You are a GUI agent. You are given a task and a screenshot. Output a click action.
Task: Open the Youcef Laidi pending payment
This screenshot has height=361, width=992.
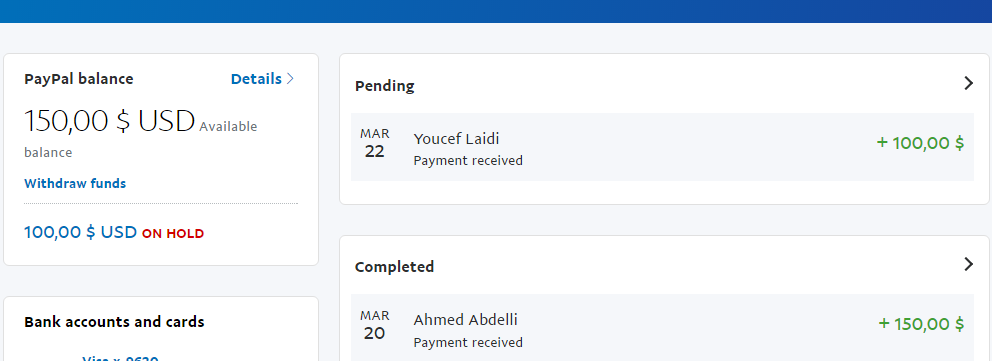point(662,147)
